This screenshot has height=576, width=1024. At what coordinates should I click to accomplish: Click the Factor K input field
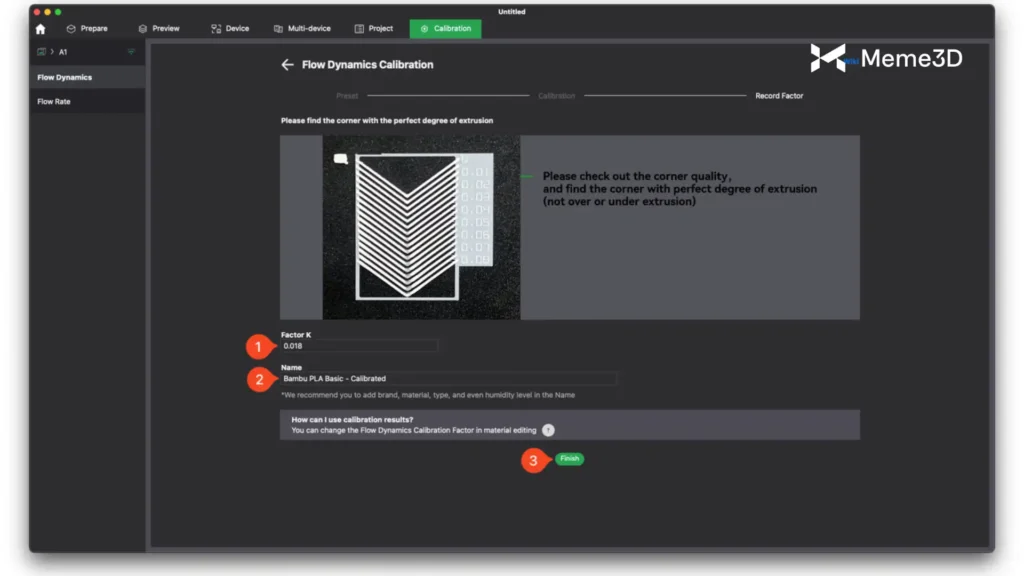359,346
